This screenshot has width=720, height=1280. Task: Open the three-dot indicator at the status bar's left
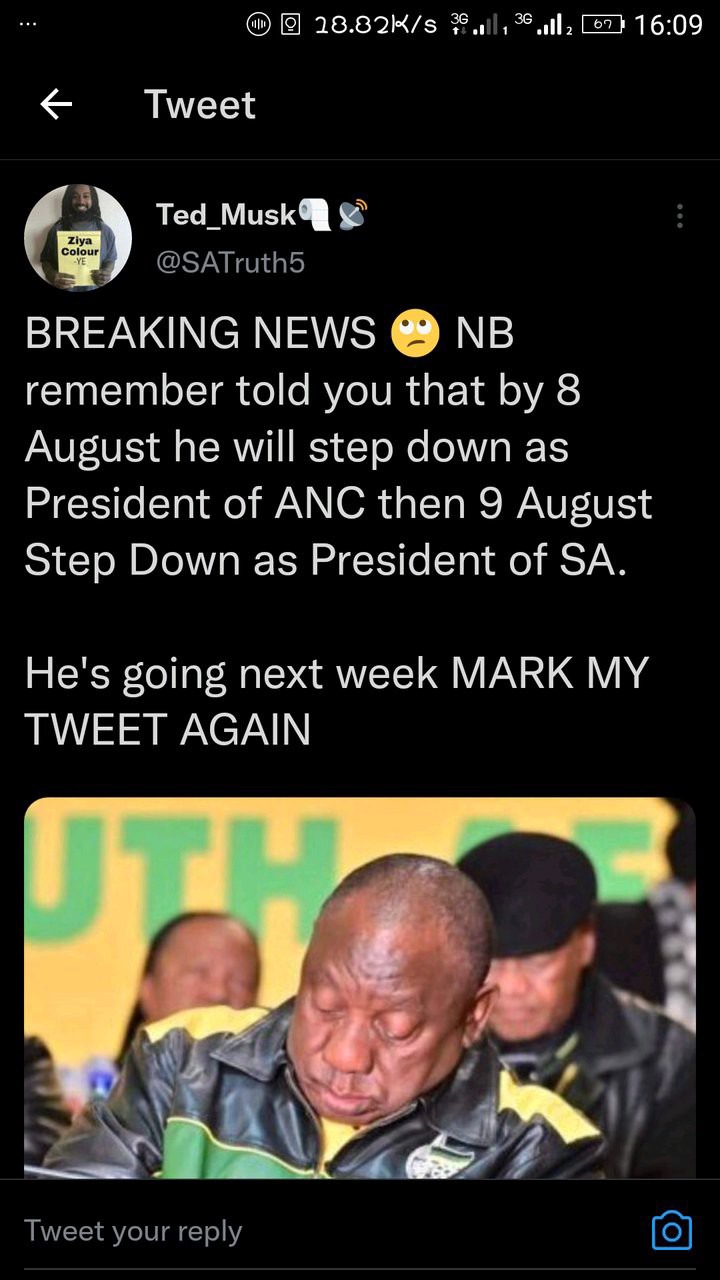[28, 24]
